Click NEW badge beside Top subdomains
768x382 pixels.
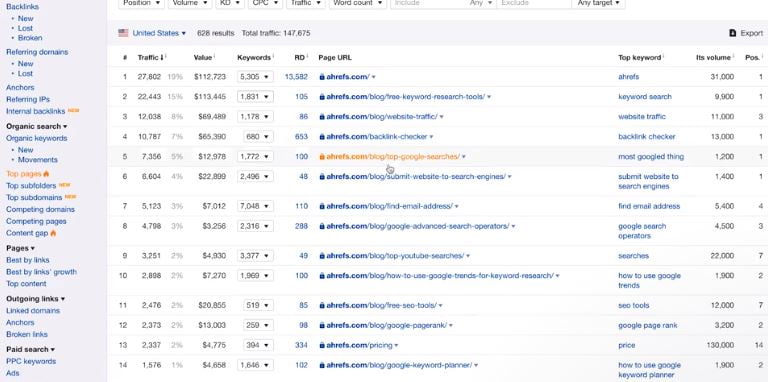coord(70,197)
